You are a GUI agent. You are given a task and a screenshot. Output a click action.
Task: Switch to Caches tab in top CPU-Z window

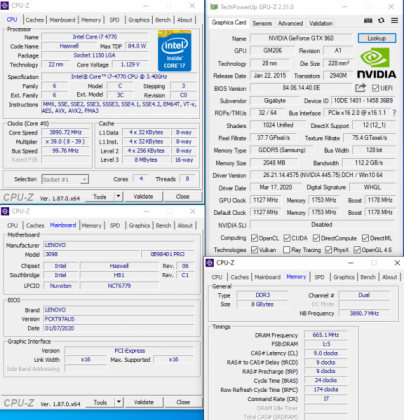[35, 20]
